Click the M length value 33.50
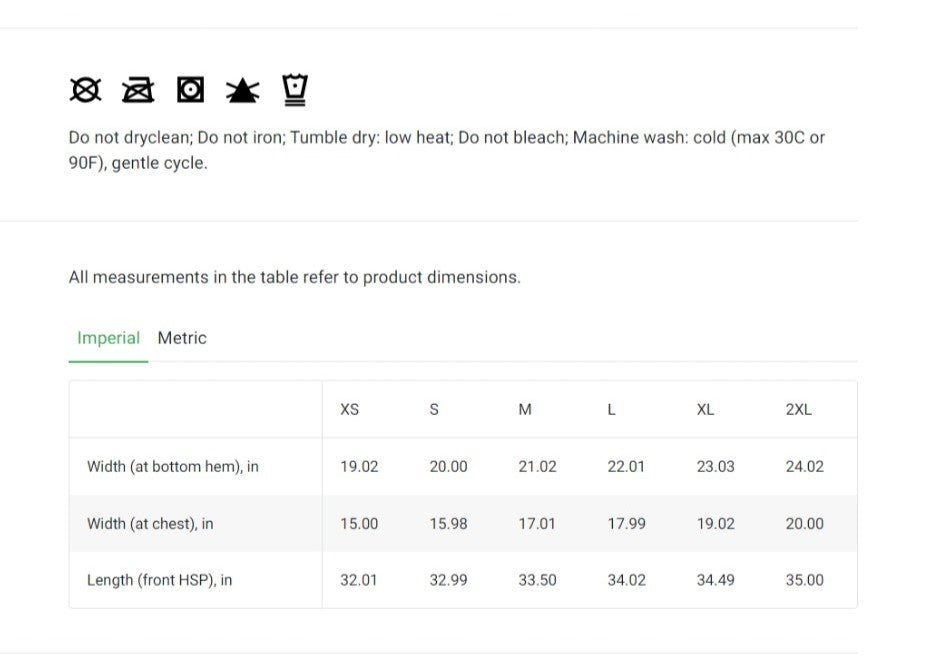The width and height of the screenshot is (936, 671). 537,580
